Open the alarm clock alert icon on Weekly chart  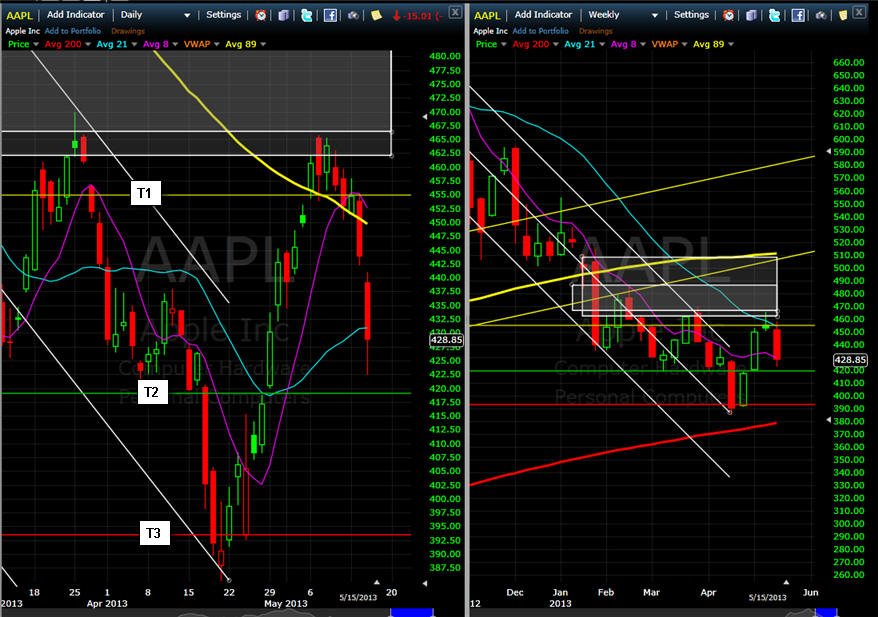(728, 15)
